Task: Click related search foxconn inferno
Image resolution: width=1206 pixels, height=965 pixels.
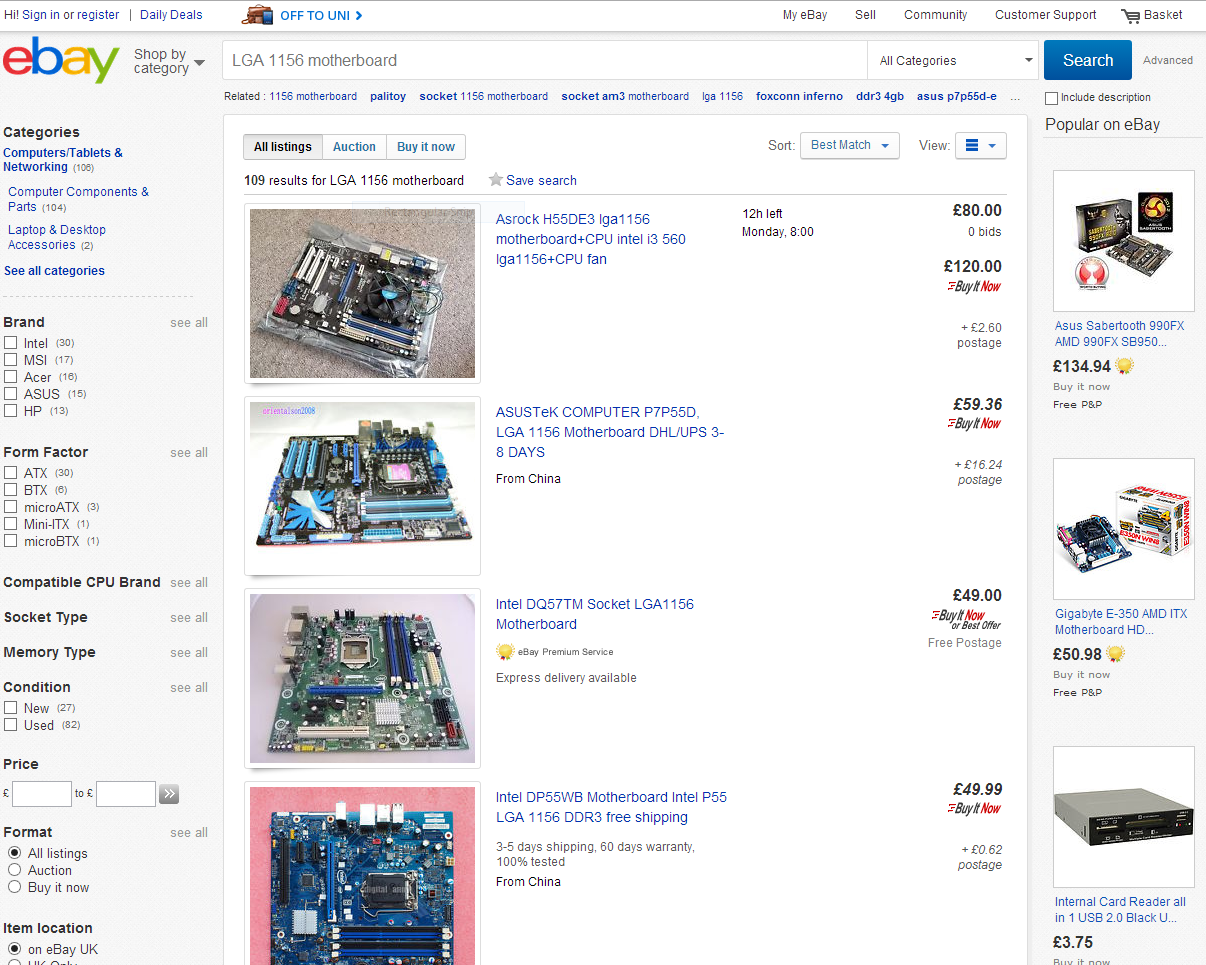Action: pyautogui.click(x=799, y=97)
